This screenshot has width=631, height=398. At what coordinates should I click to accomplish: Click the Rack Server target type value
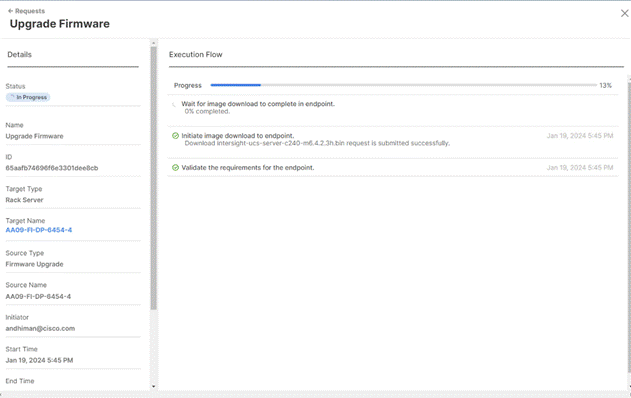tap(24, 200)
